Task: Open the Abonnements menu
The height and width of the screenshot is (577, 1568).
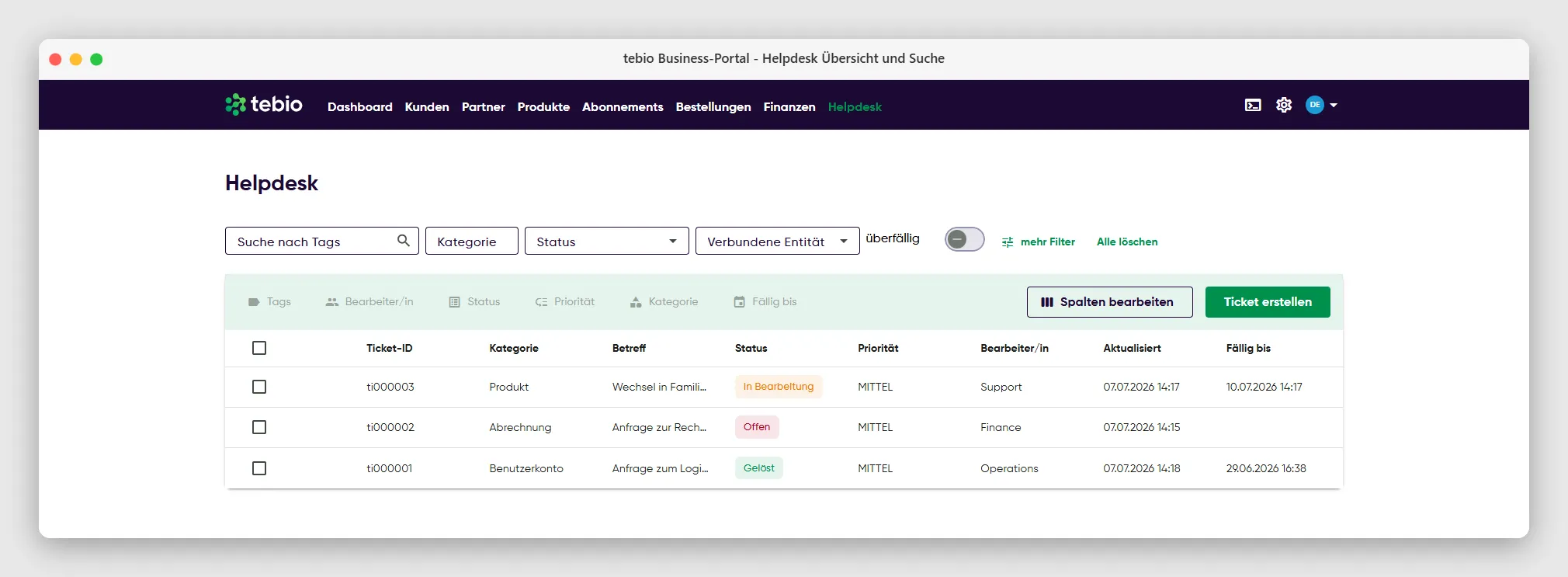Action: coord(623,107)
